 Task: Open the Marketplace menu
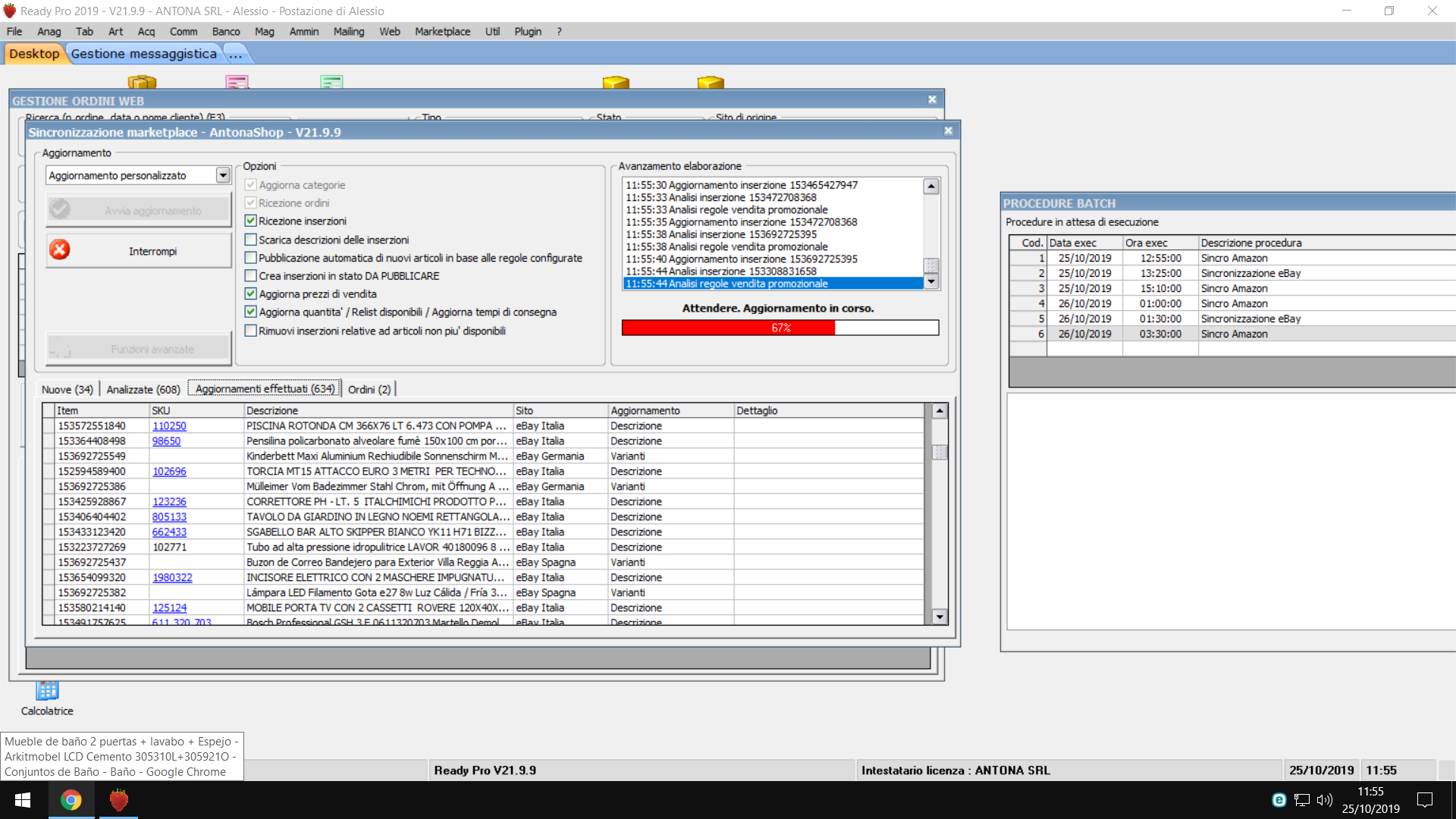click(x=443, y=31)
